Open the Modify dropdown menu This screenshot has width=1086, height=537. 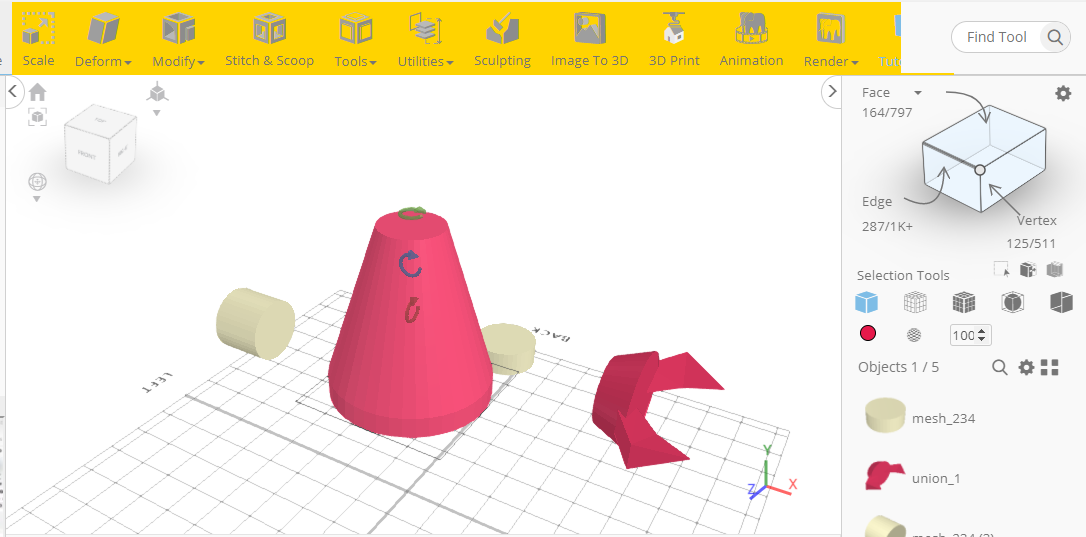[179, 40]
